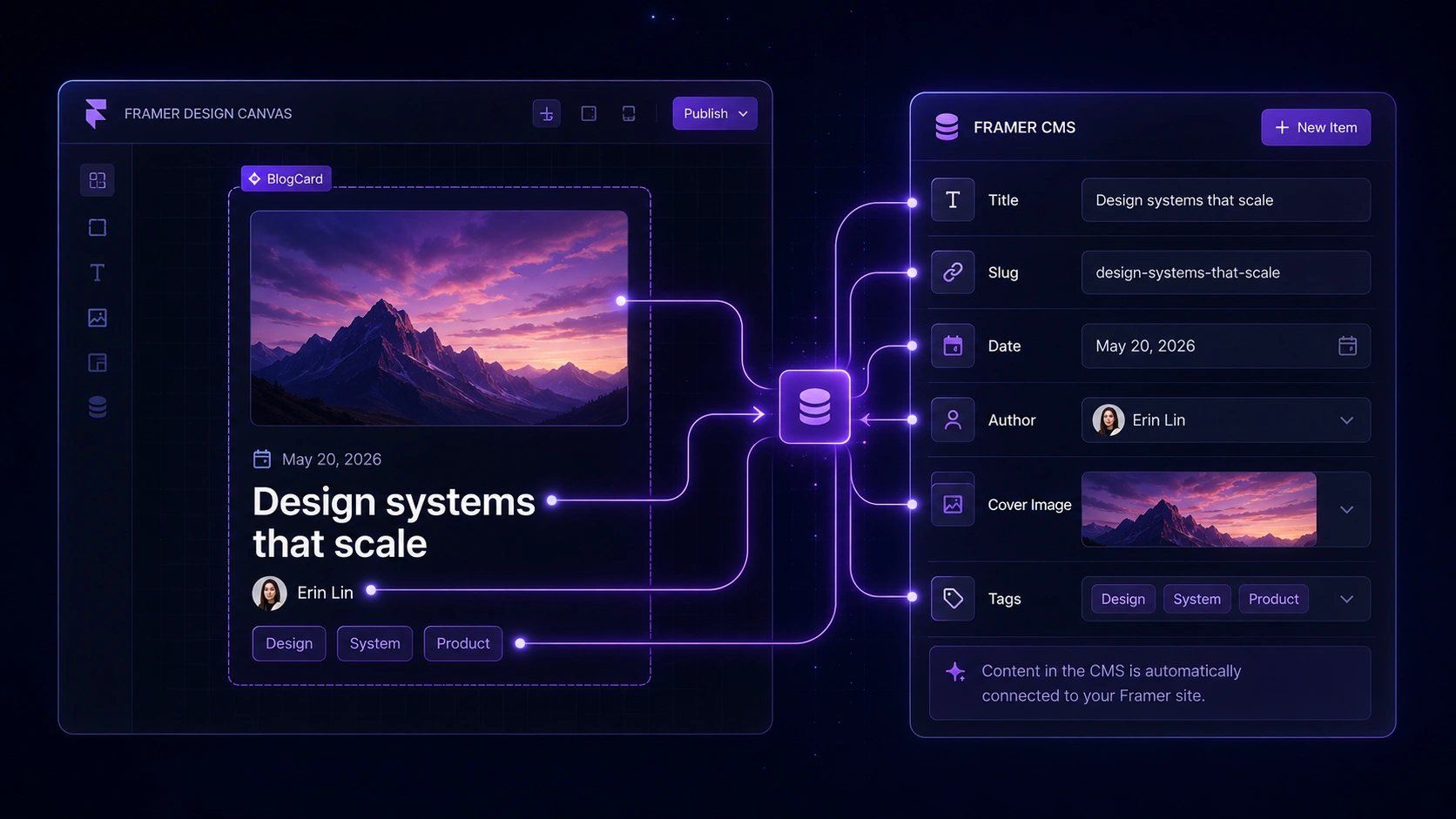This screenshot has height=819, width=1456.
Task: Select 'Erin Lin' author name in BlogCard
Action: (x=325, y=593)
